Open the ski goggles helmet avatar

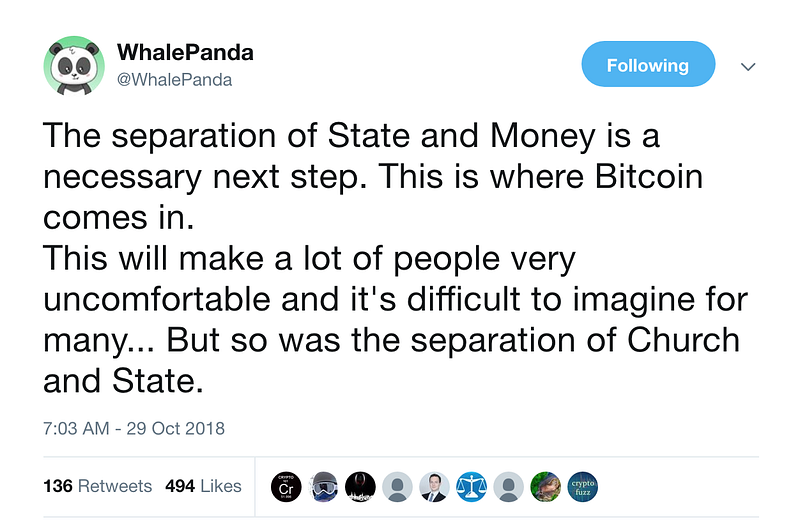323,487
